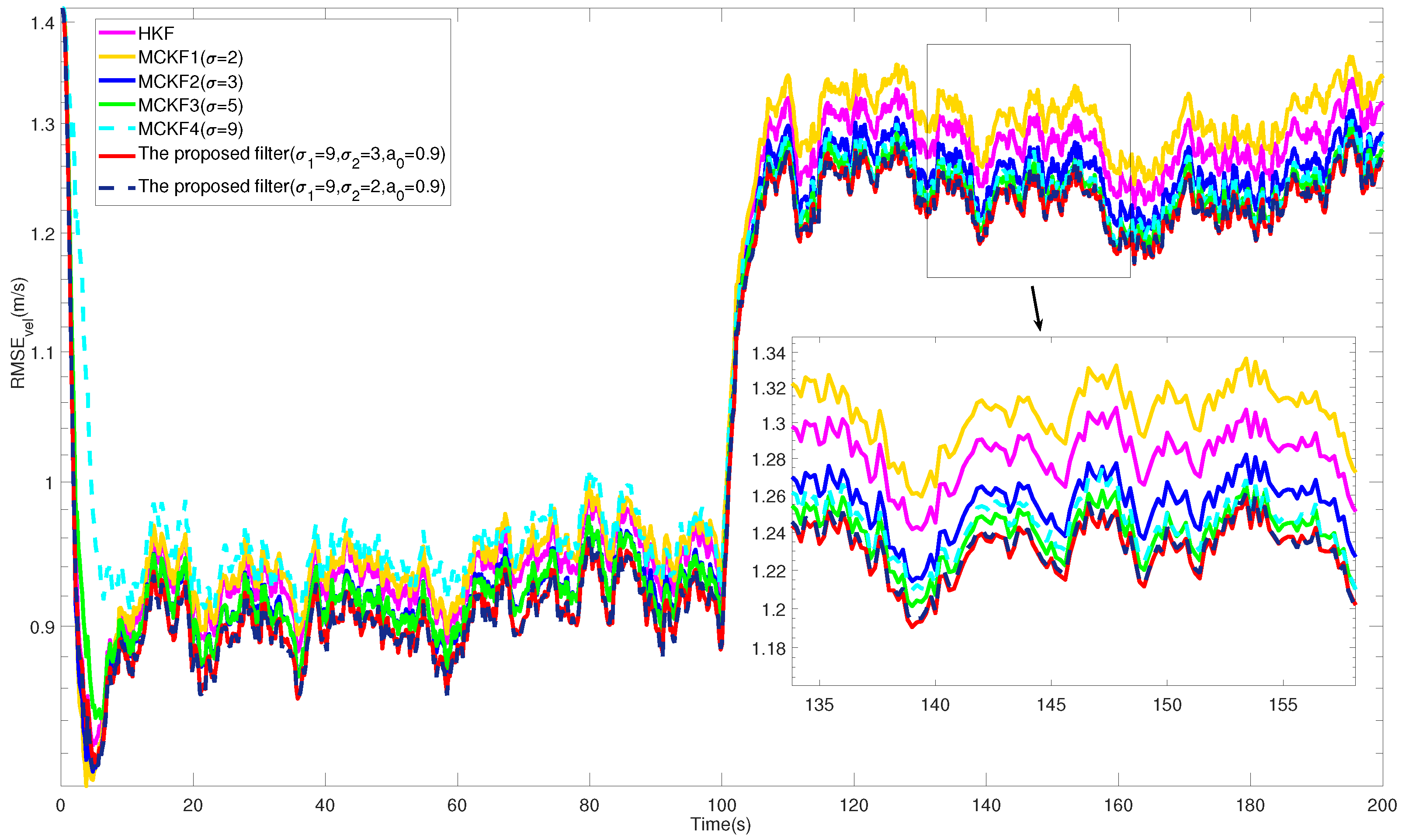Click inset y-axis tick label 1.18

coord(768,649)
